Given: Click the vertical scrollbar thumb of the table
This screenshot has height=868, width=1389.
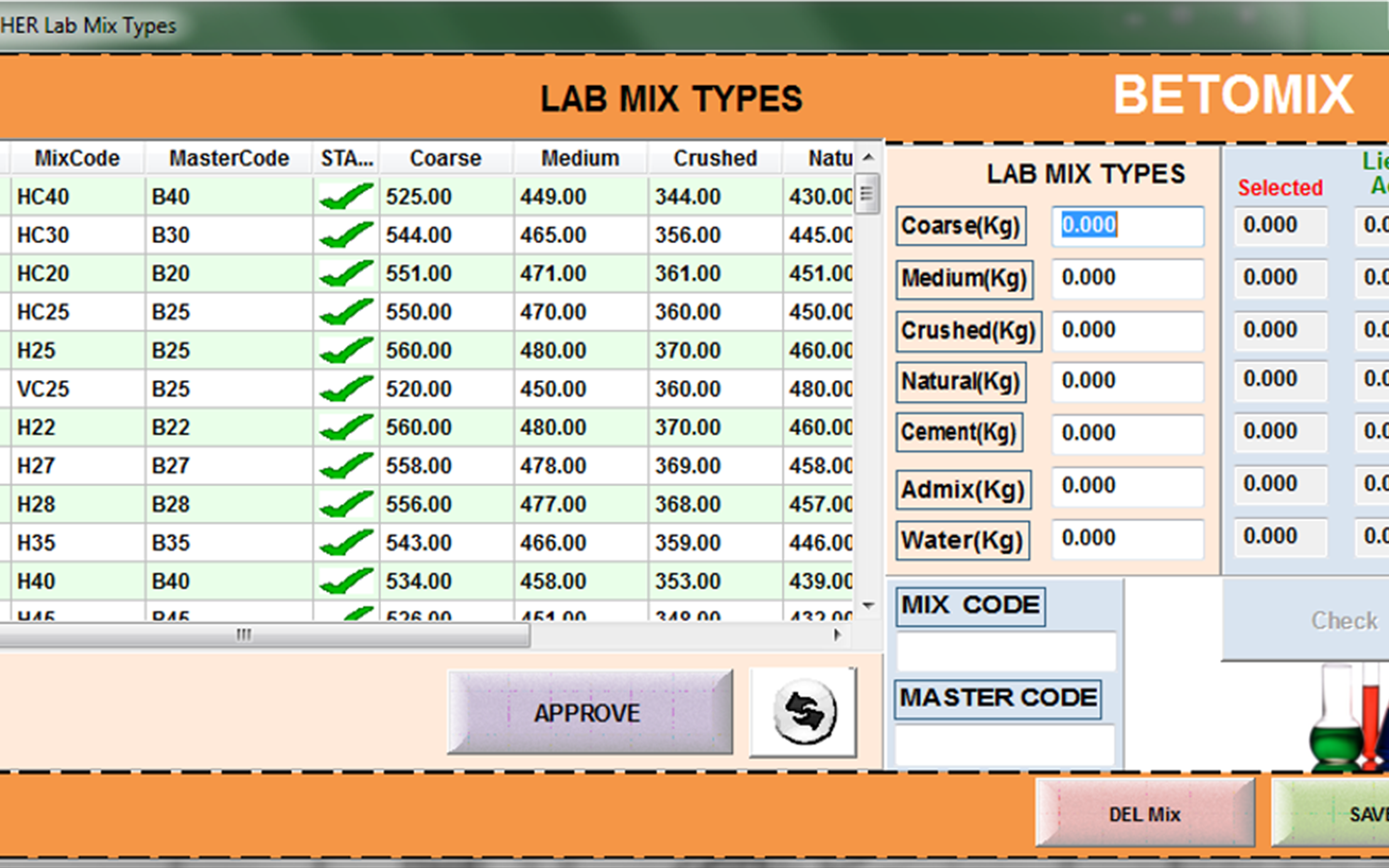Looking at the screenshot, I should point(867,194).
